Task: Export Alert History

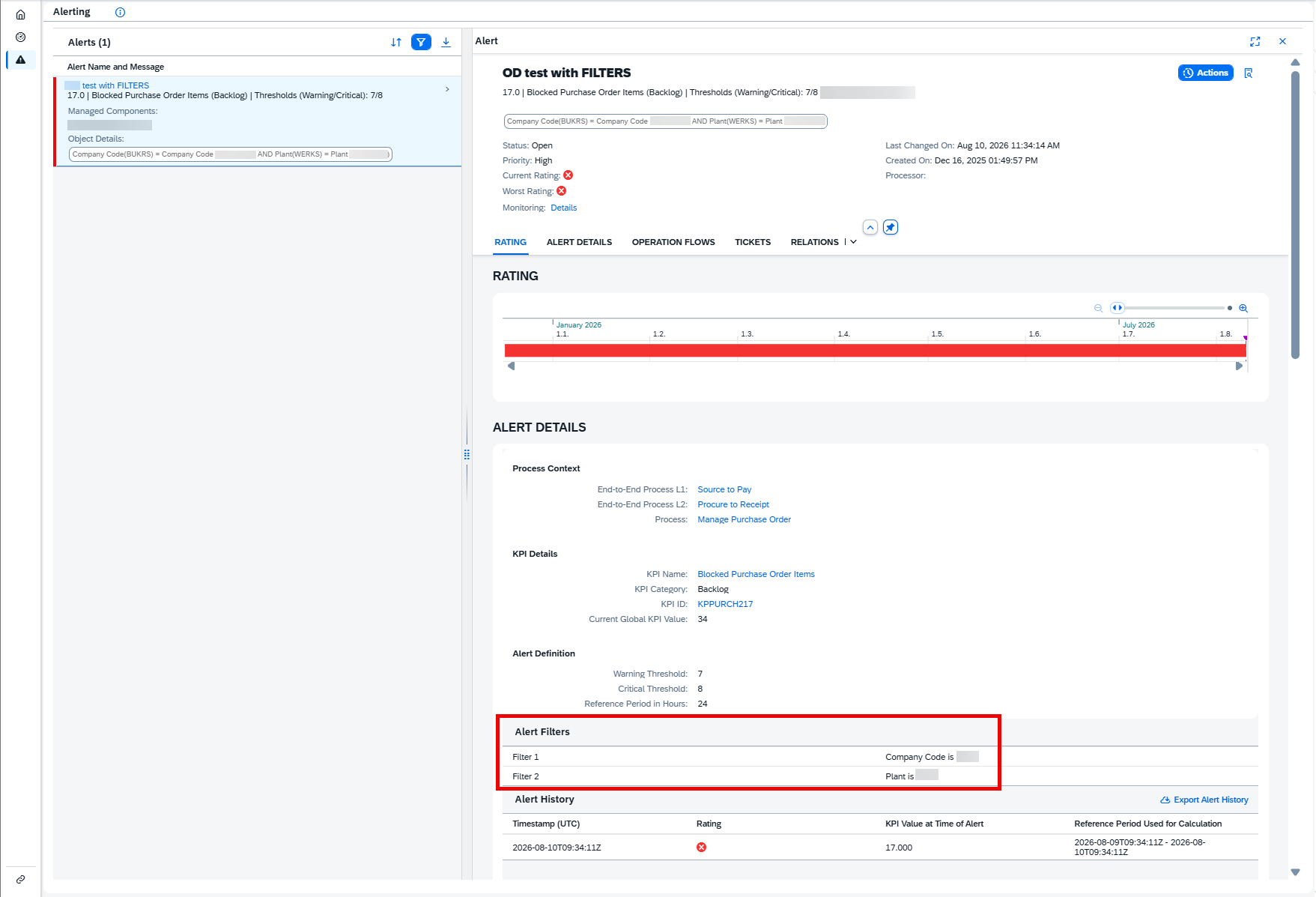Action: click(x=1204, y=800)
